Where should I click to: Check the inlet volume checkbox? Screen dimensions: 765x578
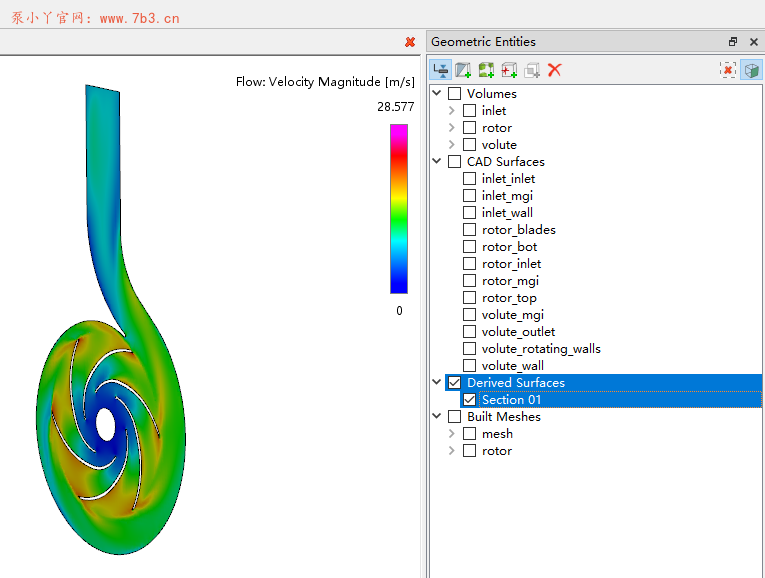pos(469,110)
